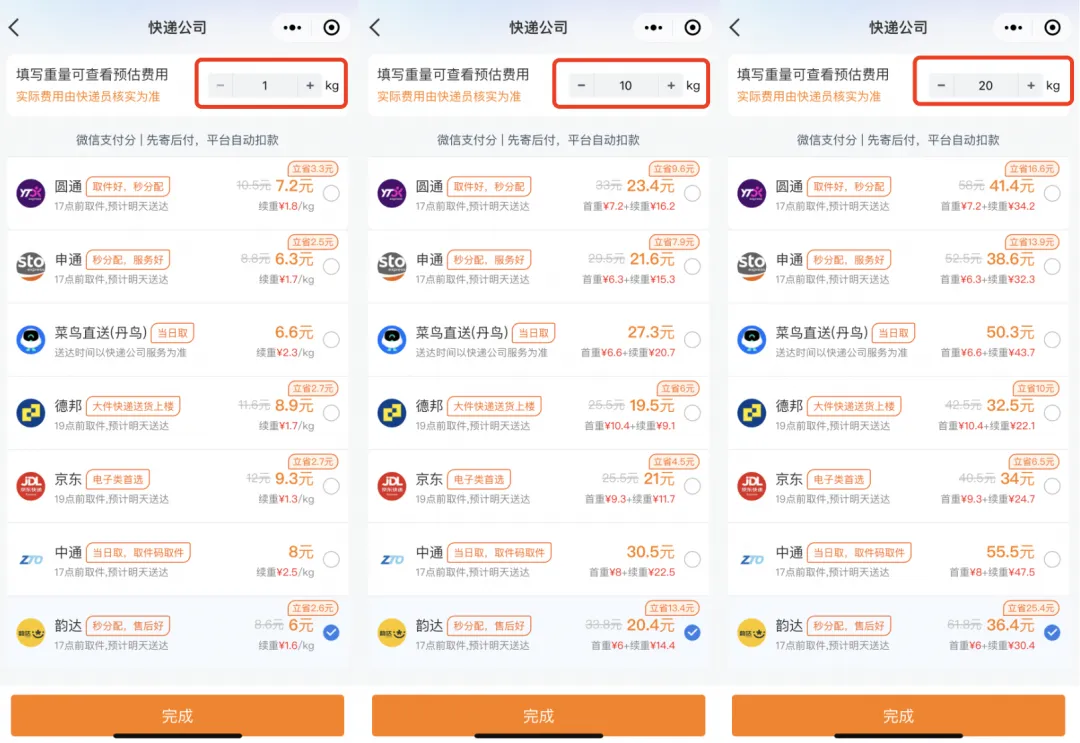Click the 韵达 logo in the 20 kg panel
1080x743 pixels.
coord(751,632)
